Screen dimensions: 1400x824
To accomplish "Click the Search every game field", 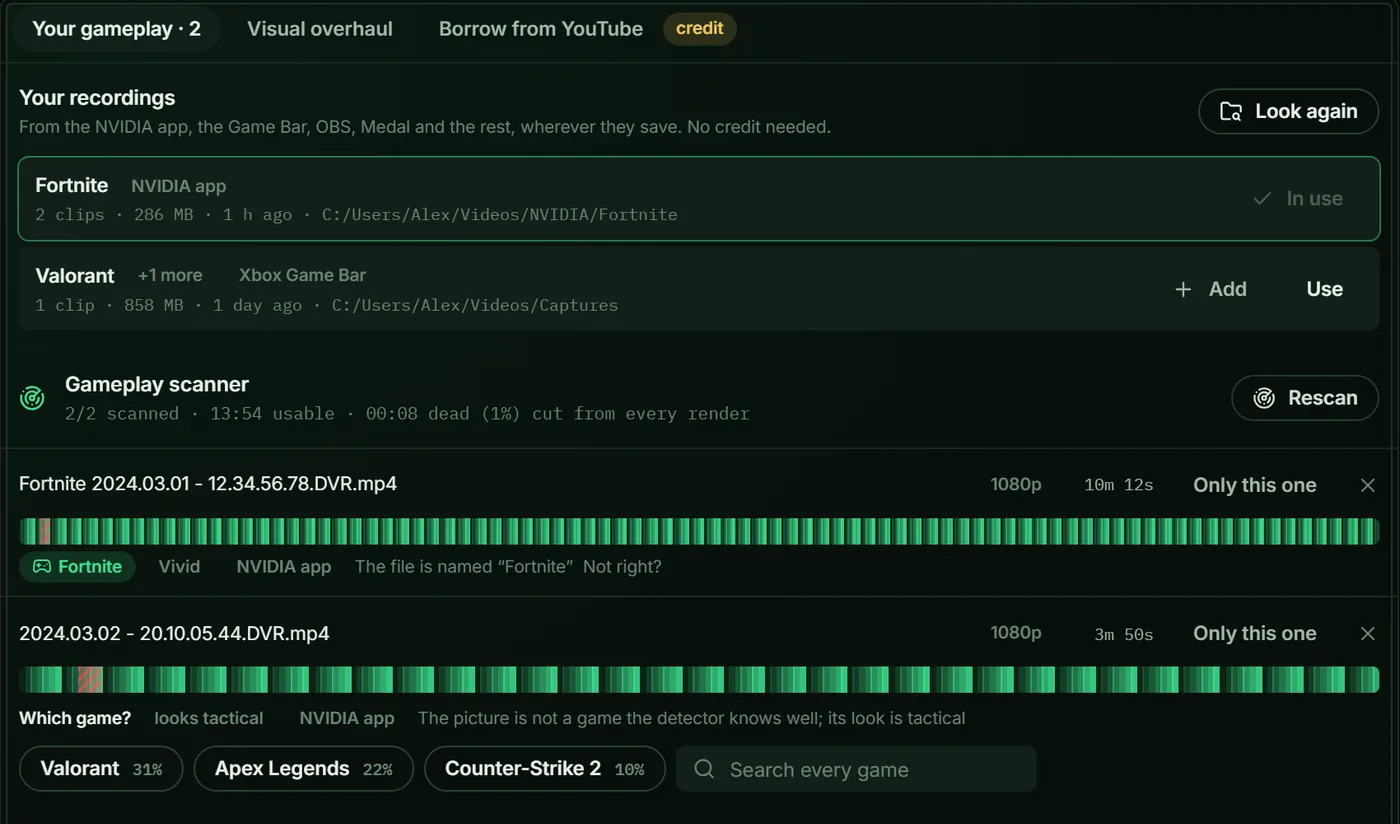I will click(856, 769).
